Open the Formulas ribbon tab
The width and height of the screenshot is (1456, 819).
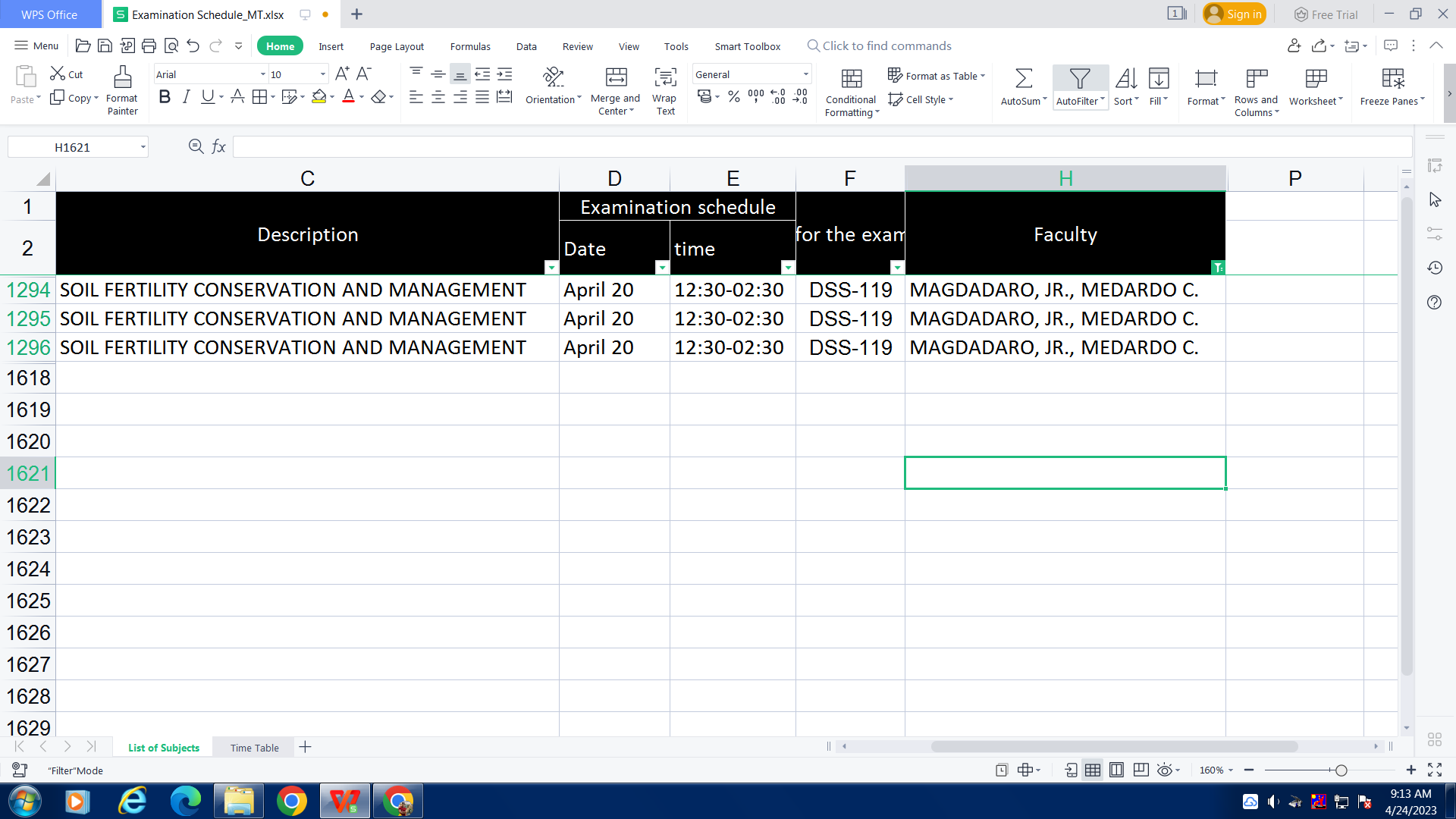pos(470,46)
